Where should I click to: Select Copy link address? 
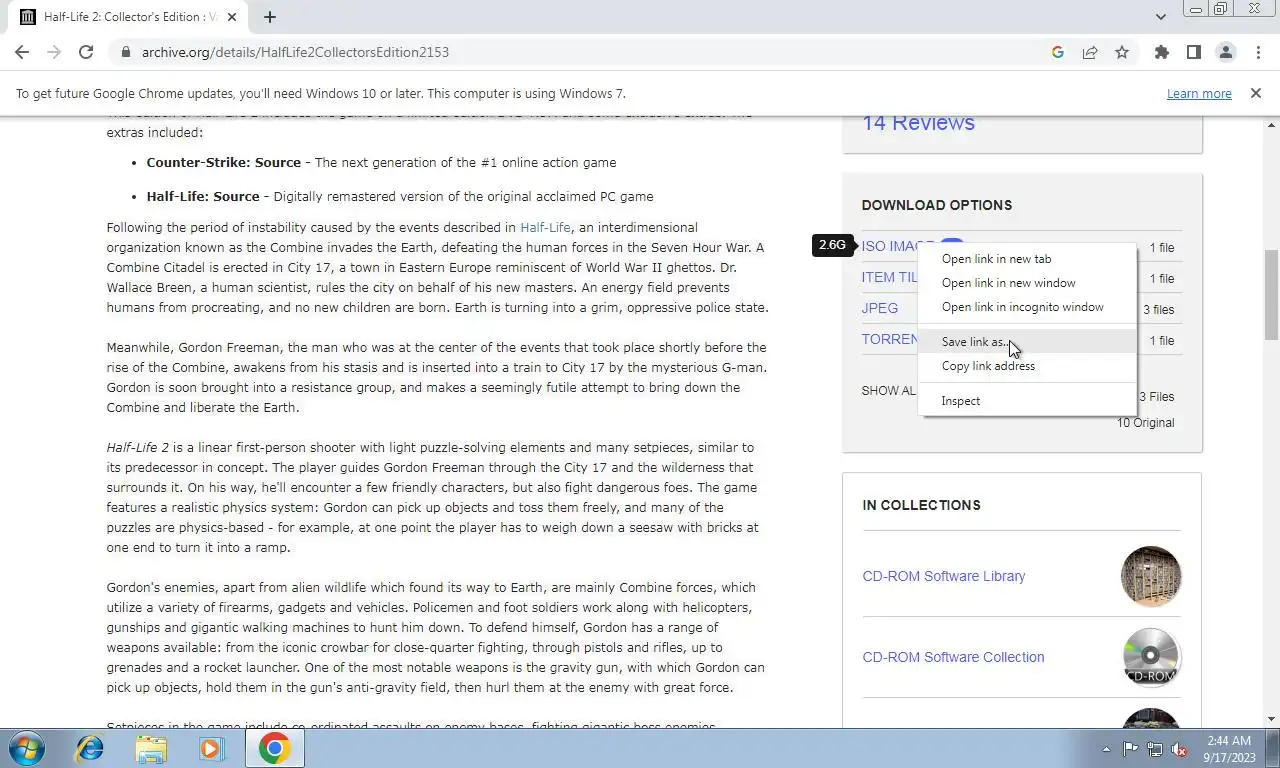(1027, 366)
